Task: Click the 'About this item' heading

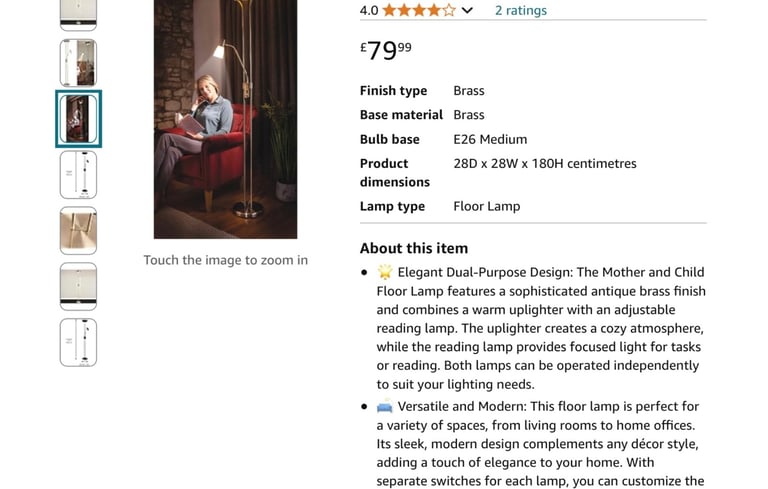Action: pyautogui.click(x=414, y=248)
